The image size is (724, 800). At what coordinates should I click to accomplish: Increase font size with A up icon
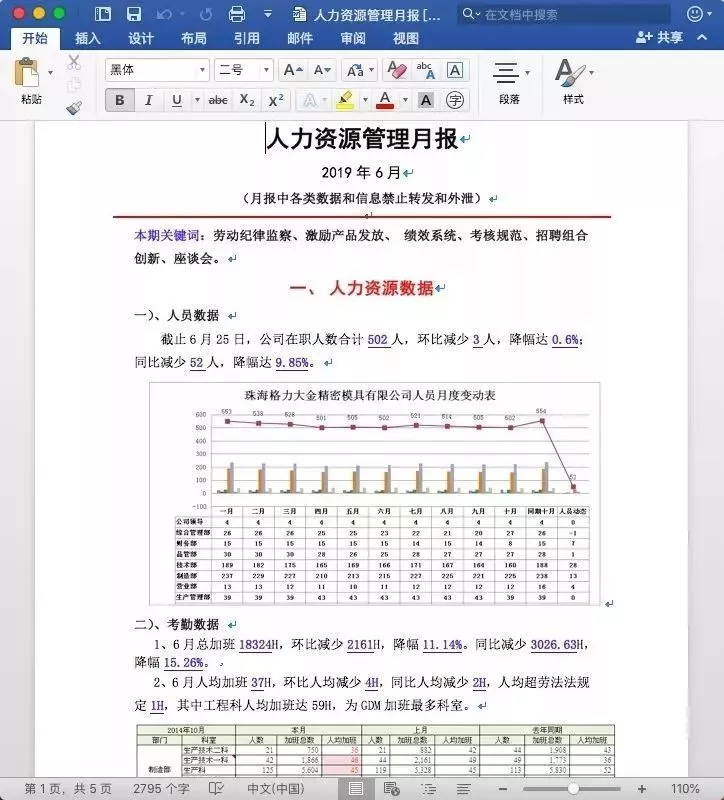(x=293, y=70)
